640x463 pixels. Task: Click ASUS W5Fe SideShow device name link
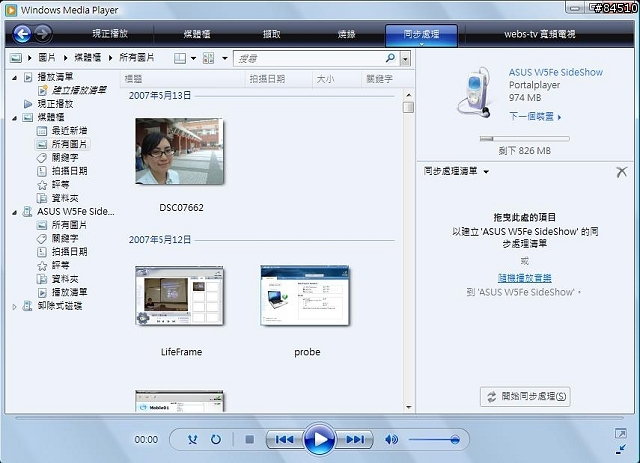coord(556,73)
